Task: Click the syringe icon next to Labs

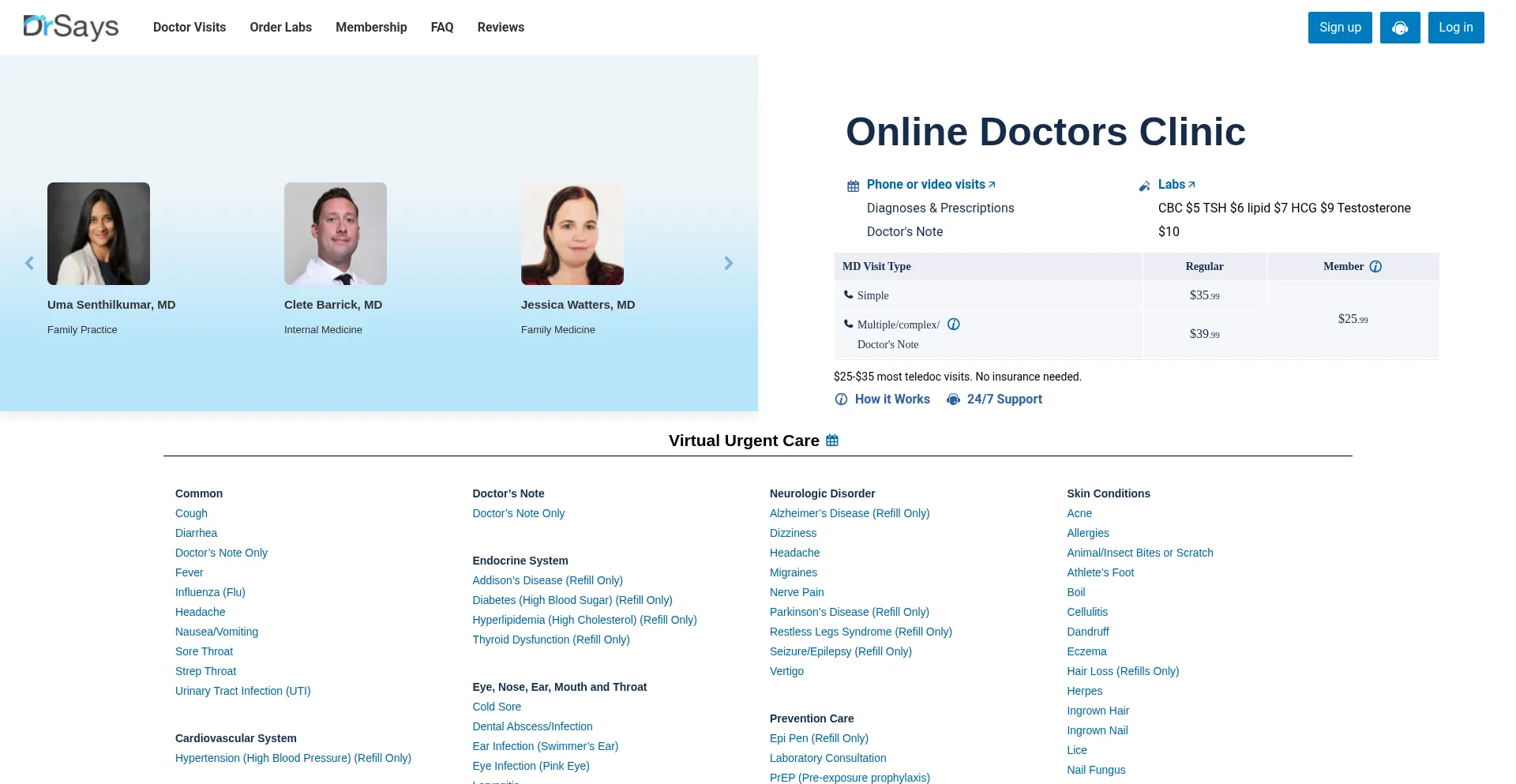Action: pyautogui.click(x=1145, y=186)
